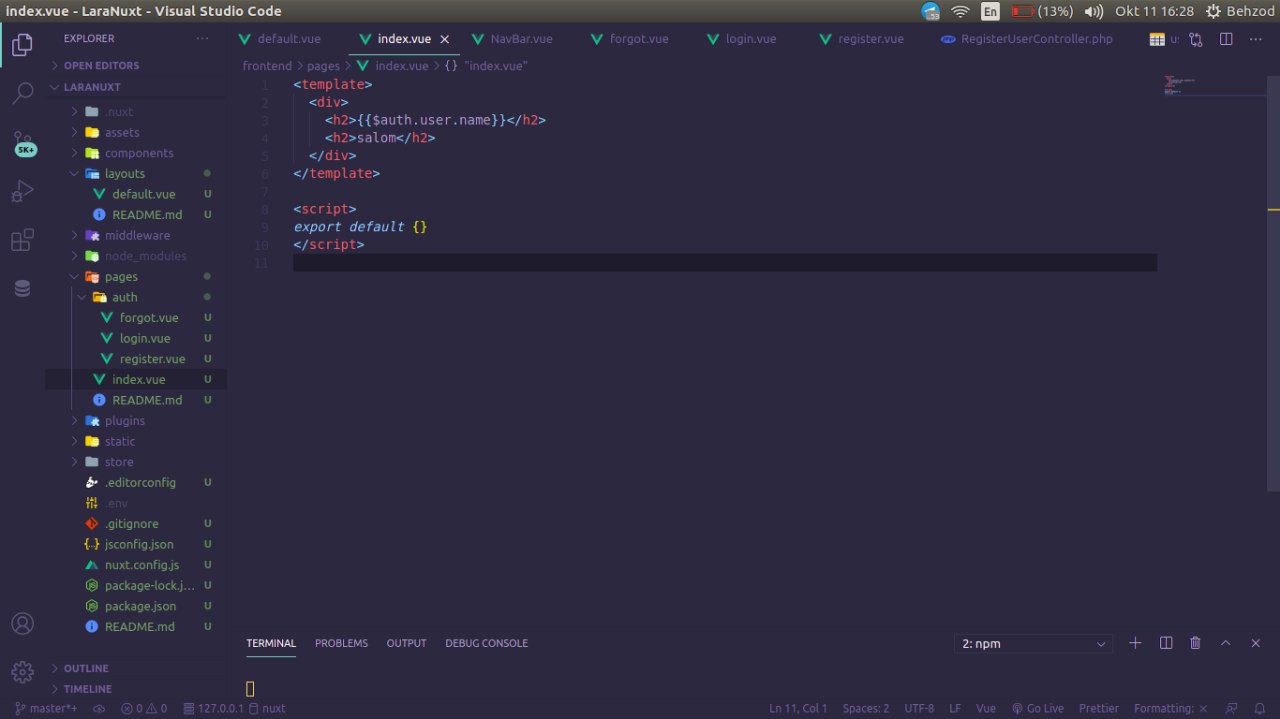Viewport: 1280px width, 719px height.
Task: Click the master branch status bar item
Action: 46,708
